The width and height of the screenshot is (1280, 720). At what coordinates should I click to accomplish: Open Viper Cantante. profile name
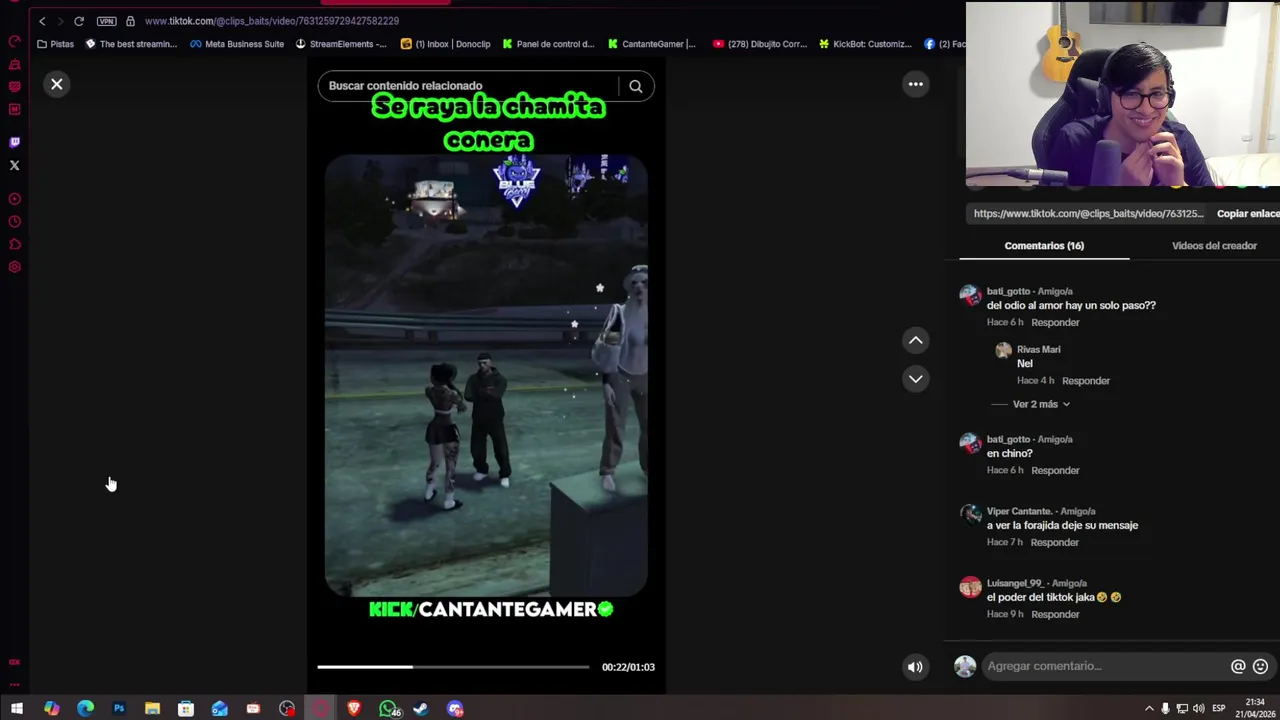tap(1020, 512)
